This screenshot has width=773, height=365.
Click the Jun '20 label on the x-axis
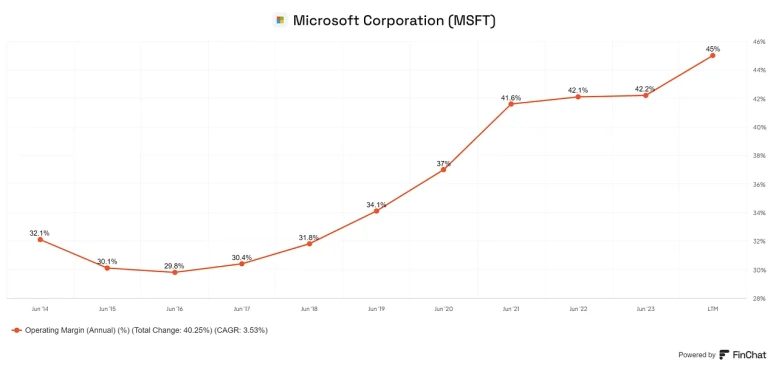[443, 309]
